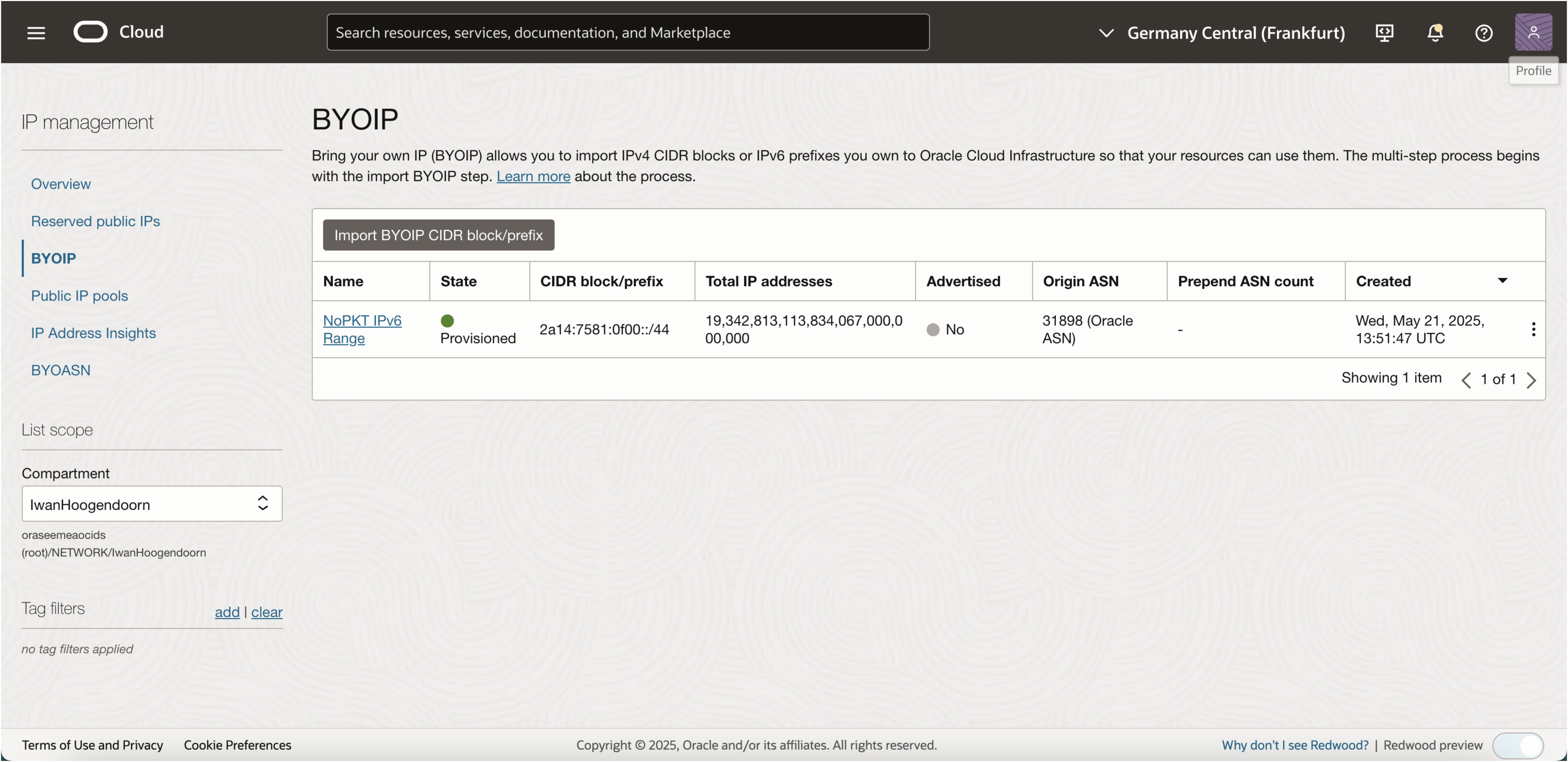Open the Cloud Shell developer tools icon
Image resolution: width=1568 pixels, height=762 pixels.
pos(1384,32)
